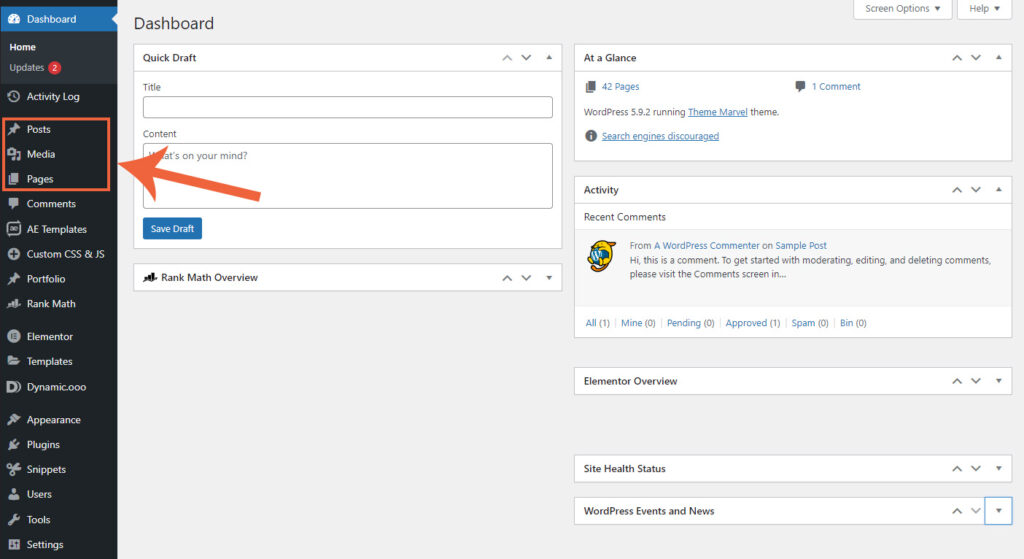Click the info icon beside Search engines discouraged
The width and height of the screenshot is (1024, 559).
(x=591, y=136)
